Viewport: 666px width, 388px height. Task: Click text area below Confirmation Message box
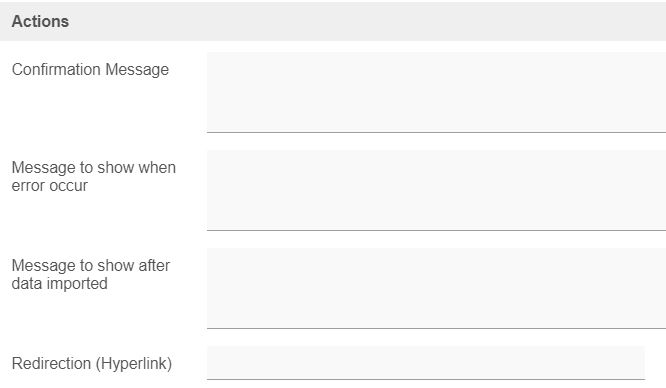pyautogui.click(x=436, y=190)
